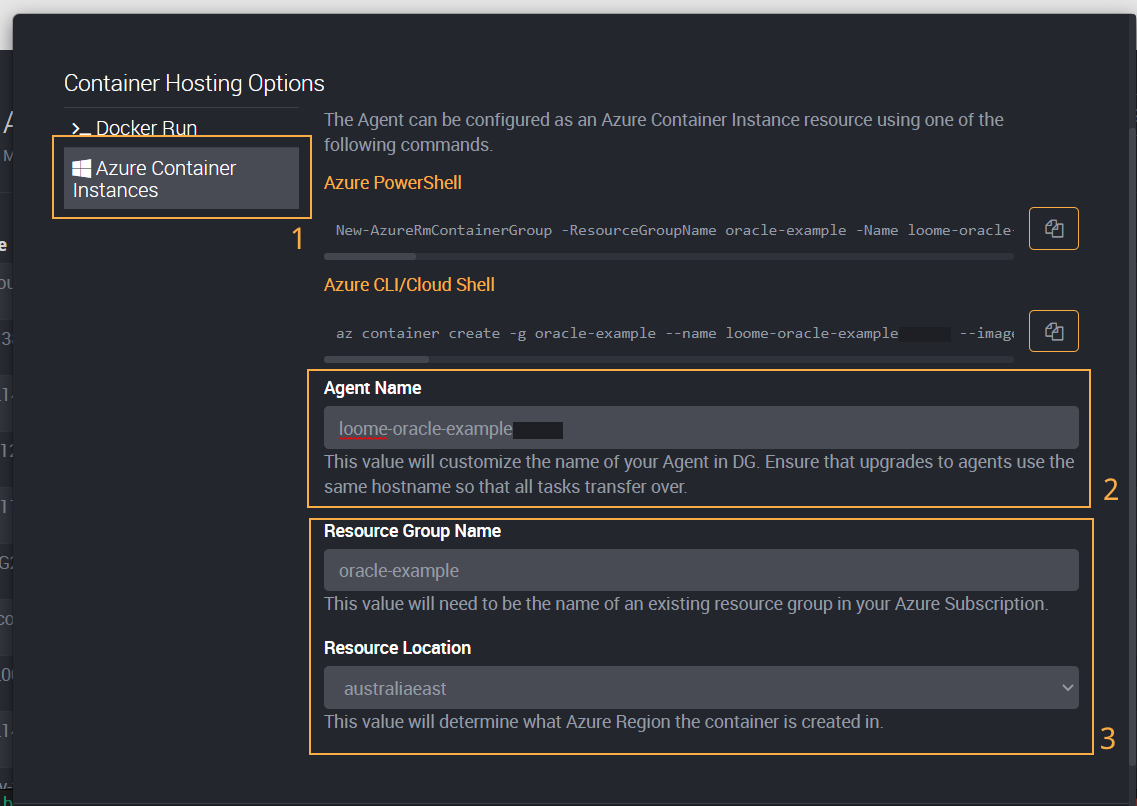Viewport: 1137px width, 806px height.
Task: Copy the Azure CLI/Cloud Shell command
Action: tap(1054, 331)
